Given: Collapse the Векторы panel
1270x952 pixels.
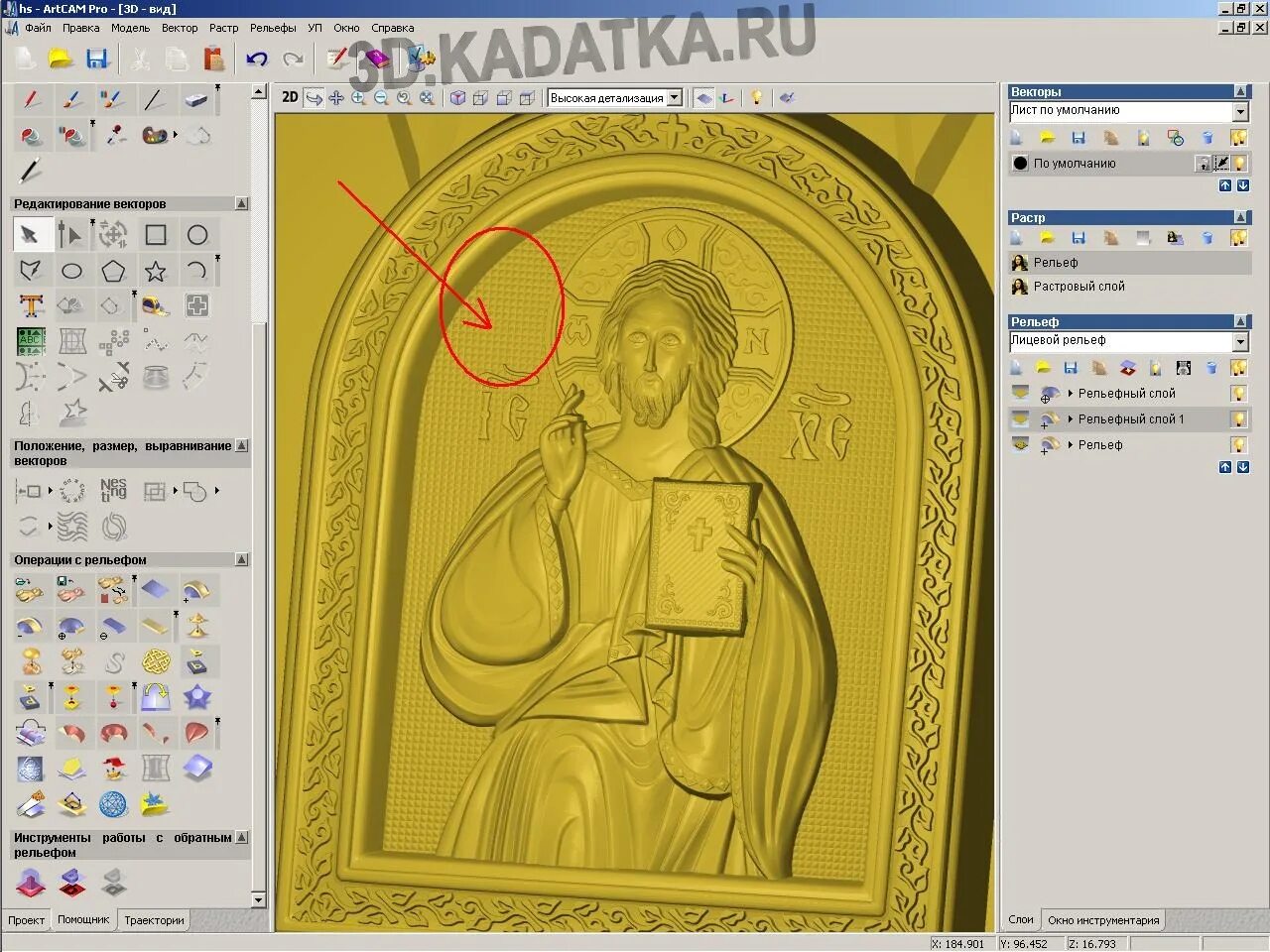Looking at the screenshot, I should pos(1240,91).
